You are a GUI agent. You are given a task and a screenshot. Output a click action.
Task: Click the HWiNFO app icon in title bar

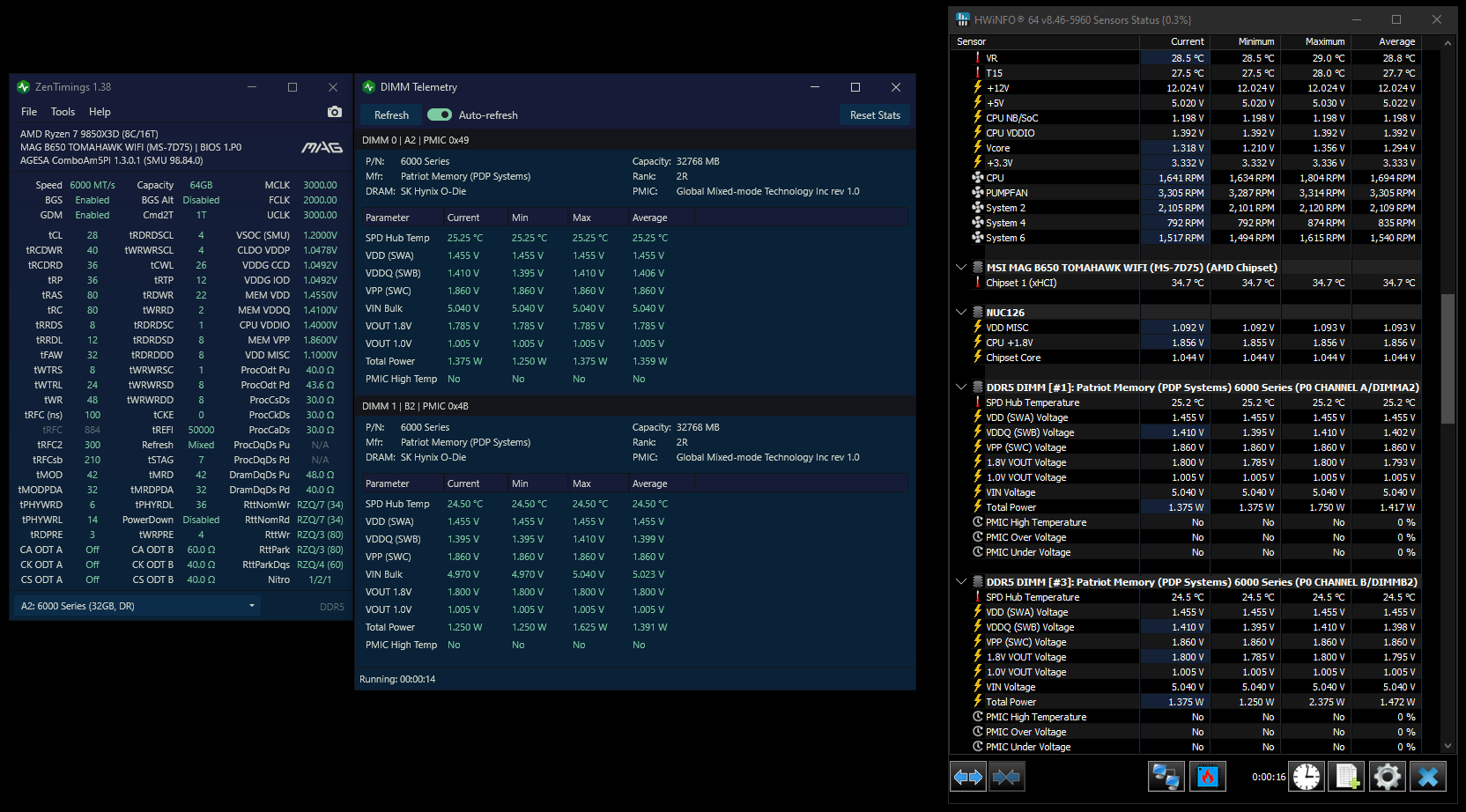click(963, 19)
